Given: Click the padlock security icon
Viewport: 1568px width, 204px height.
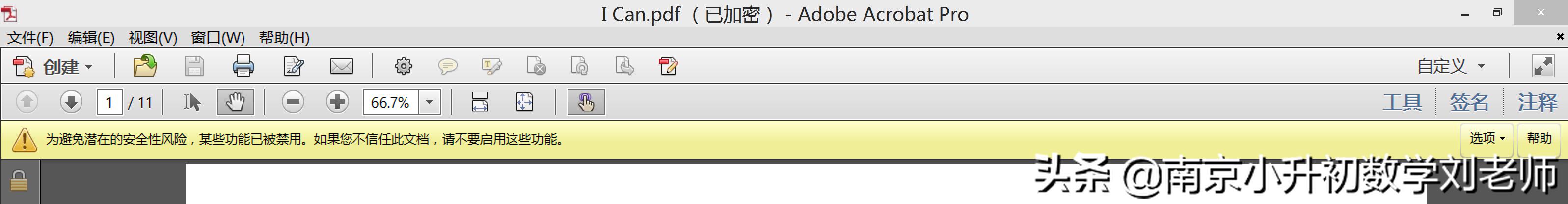Looking at the screenshot, I should (x=19, y=181).
